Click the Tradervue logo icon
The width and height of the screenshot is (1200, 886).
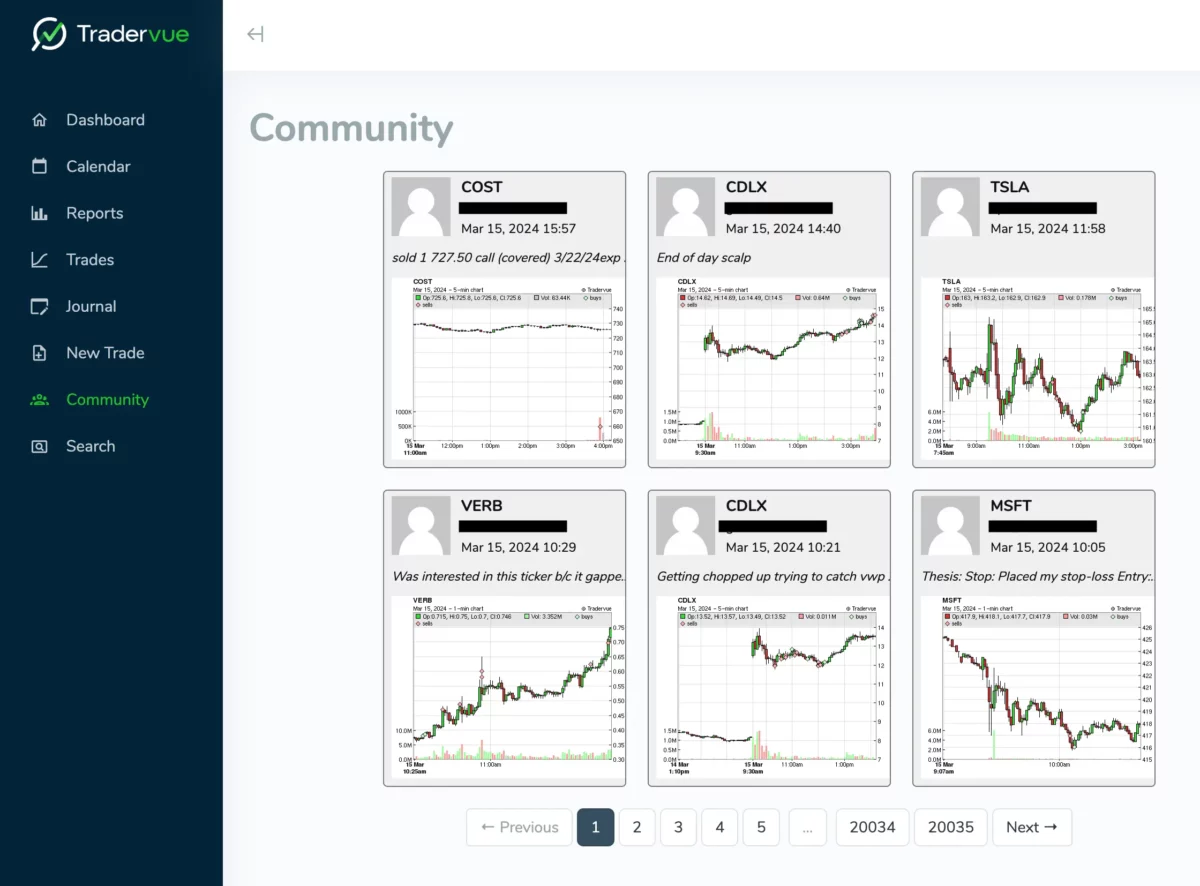(x=49, y=35)
